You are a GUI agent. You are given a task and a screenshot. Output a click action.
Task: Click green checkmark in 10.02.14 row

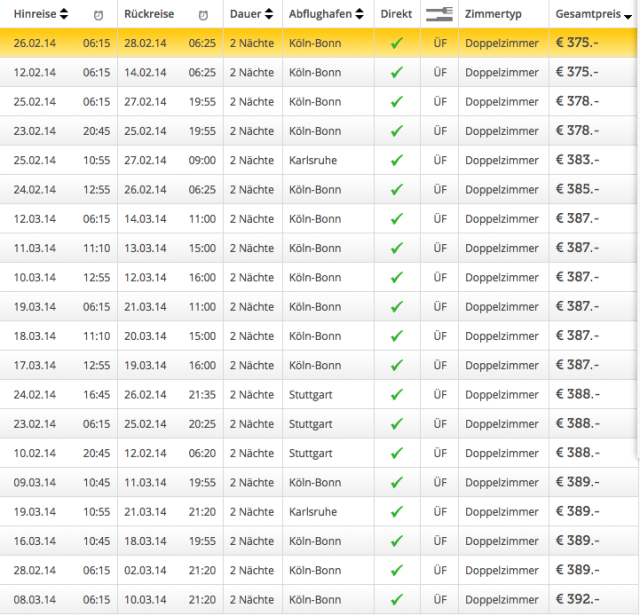coord(397,453)
